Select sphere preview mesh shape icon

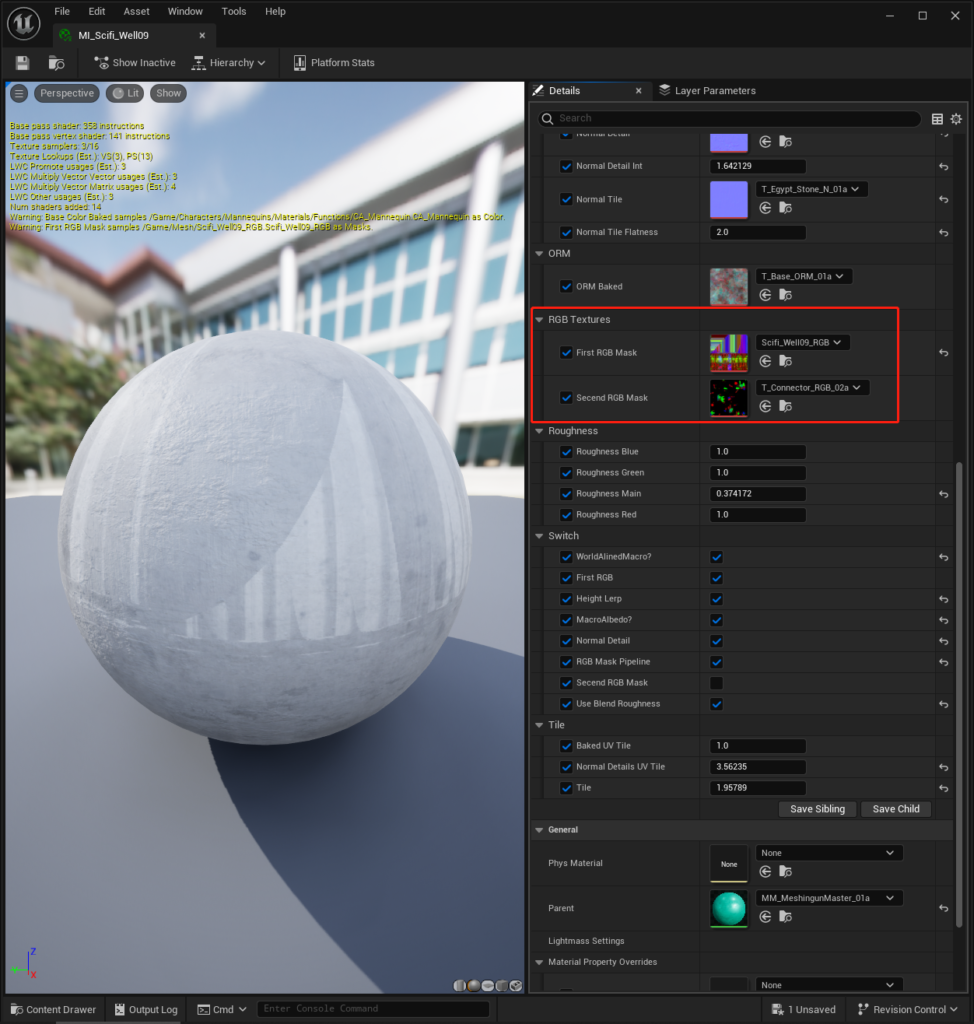pos(474,985)
